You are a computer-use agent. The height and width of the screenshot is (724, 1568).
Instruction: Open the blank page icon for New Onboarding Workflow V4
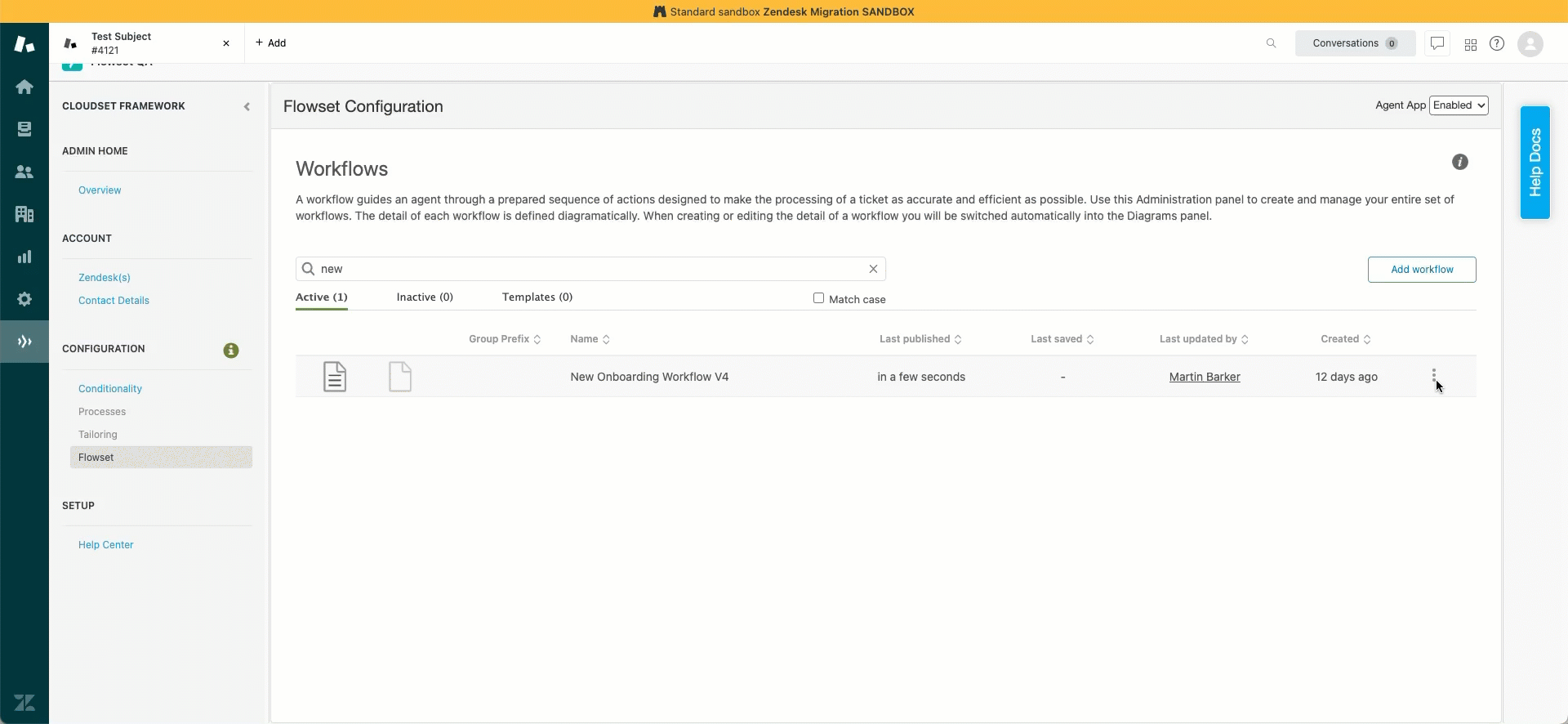[400, 377]
